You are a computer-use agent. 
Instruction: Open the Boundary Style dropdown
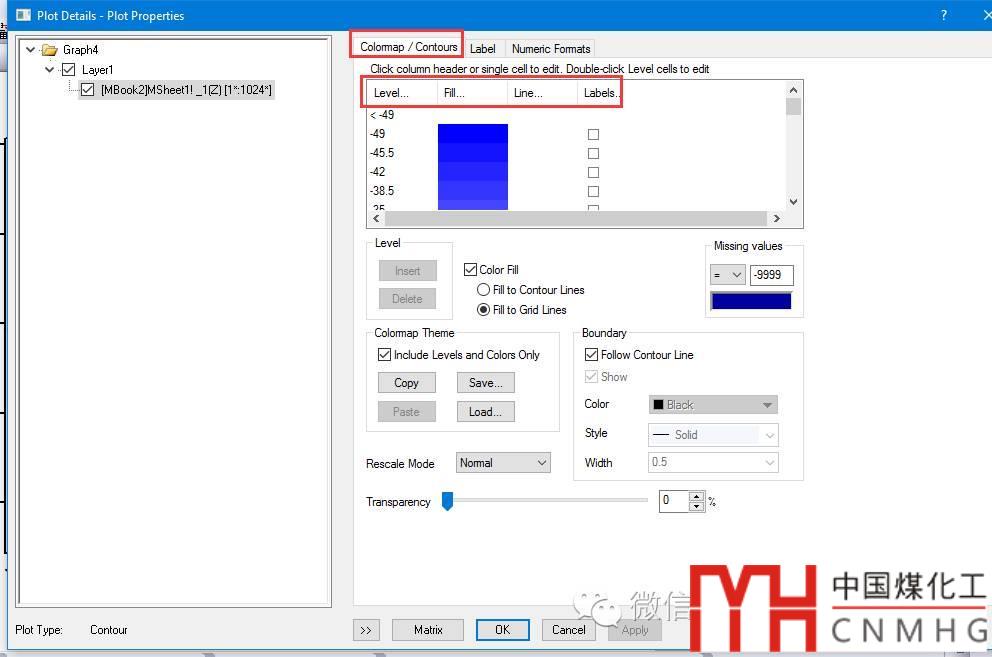tap(713, 435)
